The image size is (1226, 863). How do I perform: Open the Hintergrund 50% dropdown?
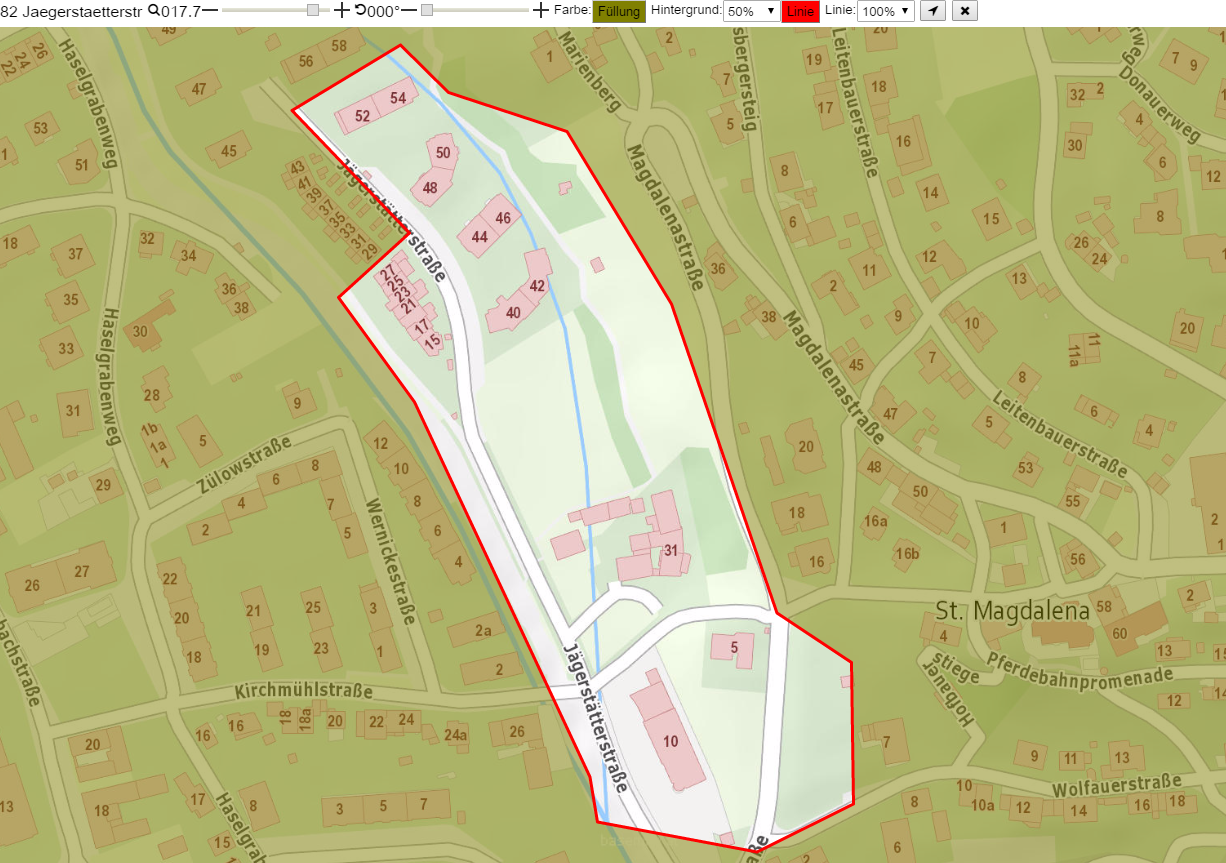click(751, 11)
